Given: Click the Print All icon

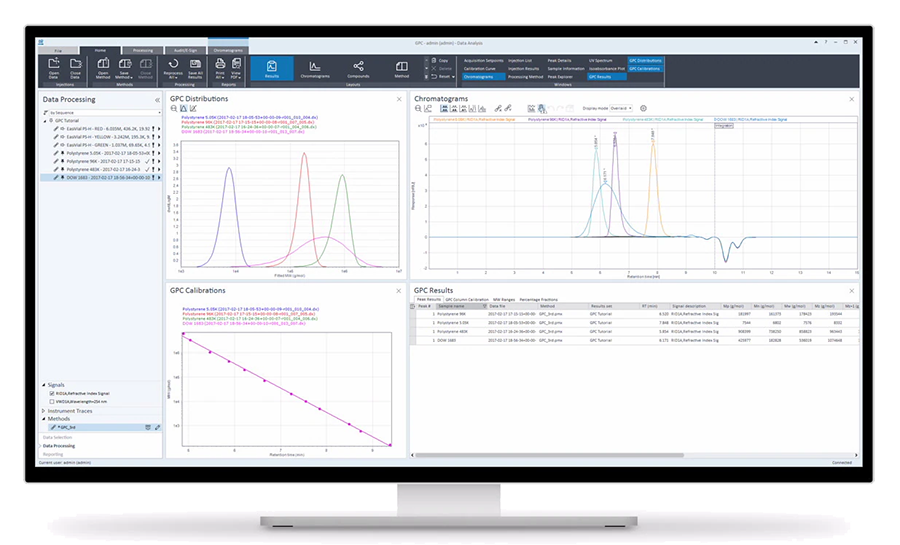Looking at the screenshot, I should [218, 65].
